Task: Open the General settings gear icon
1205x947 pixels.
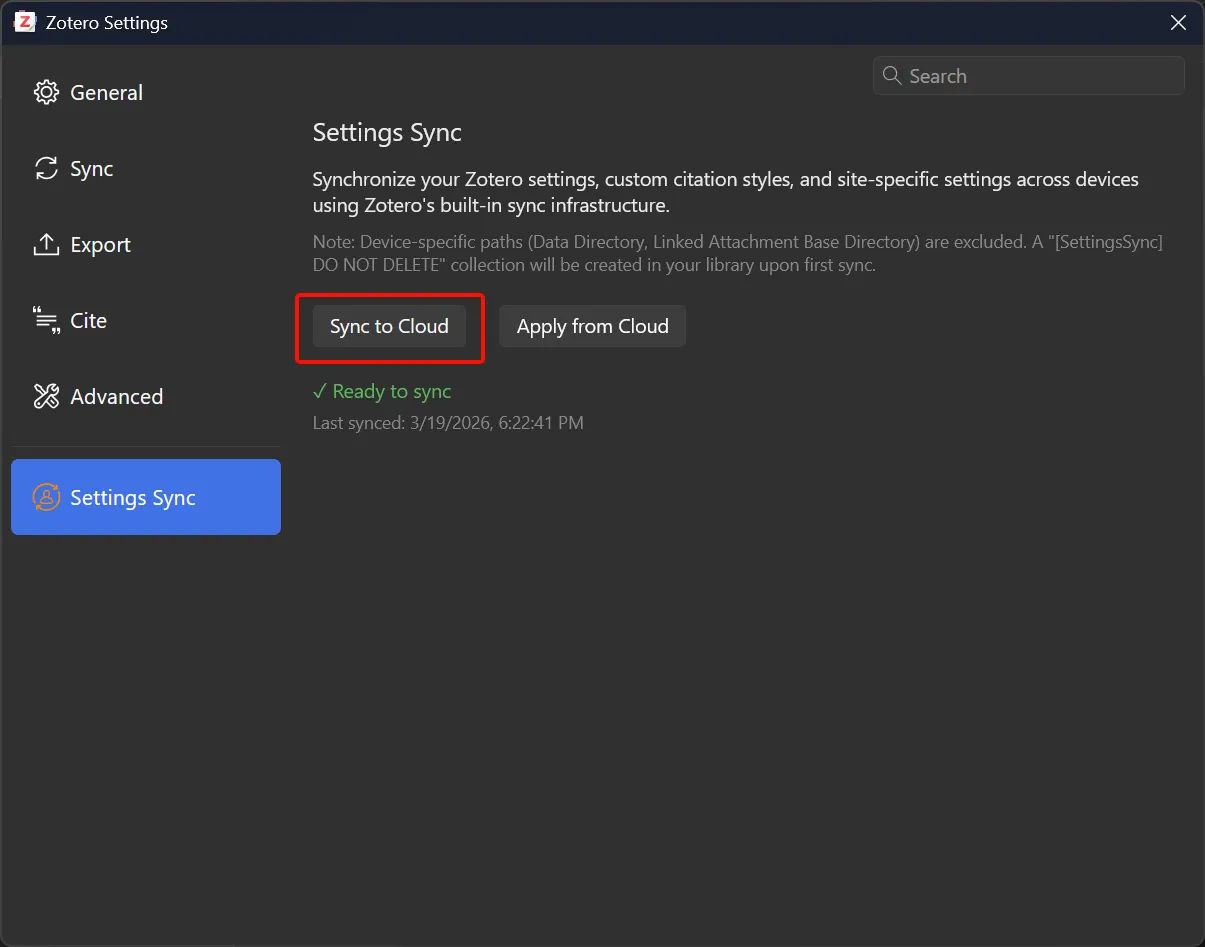Action: (46, 92)
